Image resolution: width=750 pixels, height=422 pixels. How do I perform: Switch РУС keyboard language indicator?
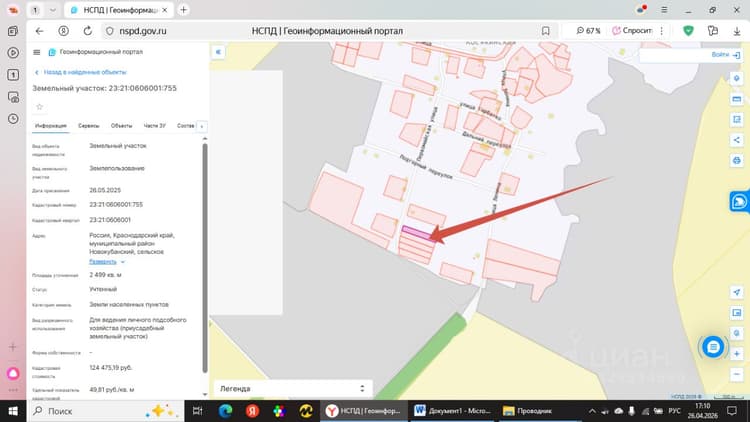[x=675, y=411]
